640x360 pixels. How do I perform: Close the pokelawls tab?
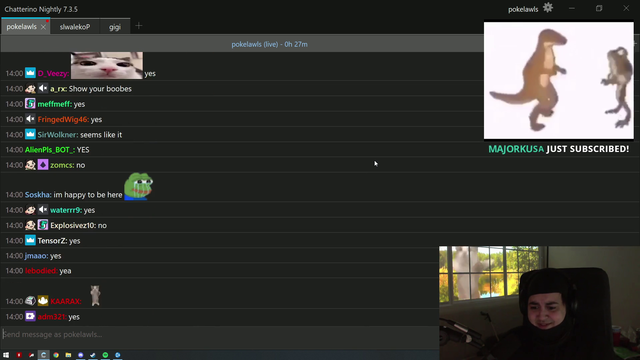(43, 27)
